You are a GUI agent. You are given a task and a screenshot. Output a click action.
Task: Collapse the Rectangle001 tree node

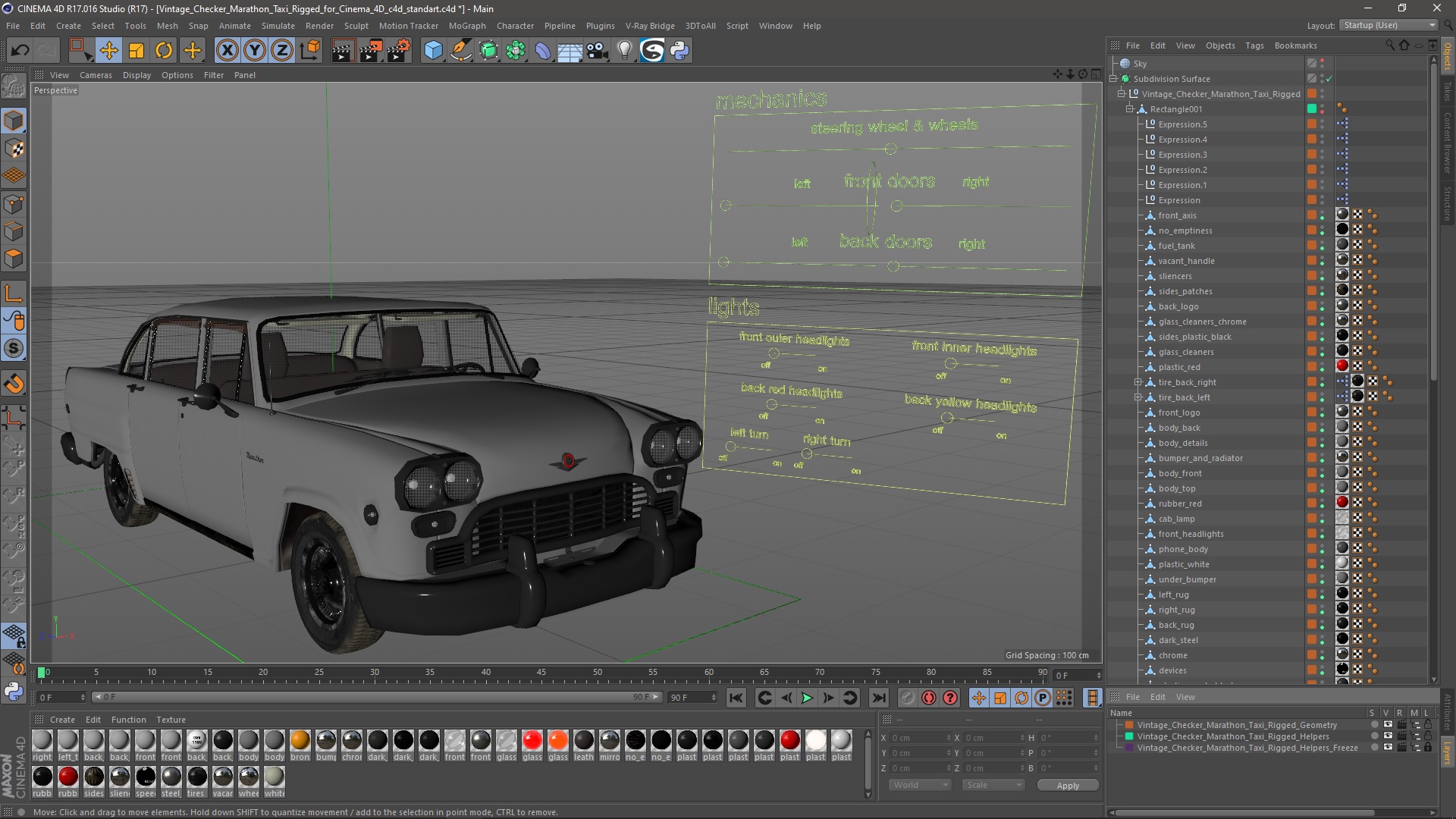[x=1130, y=109]
